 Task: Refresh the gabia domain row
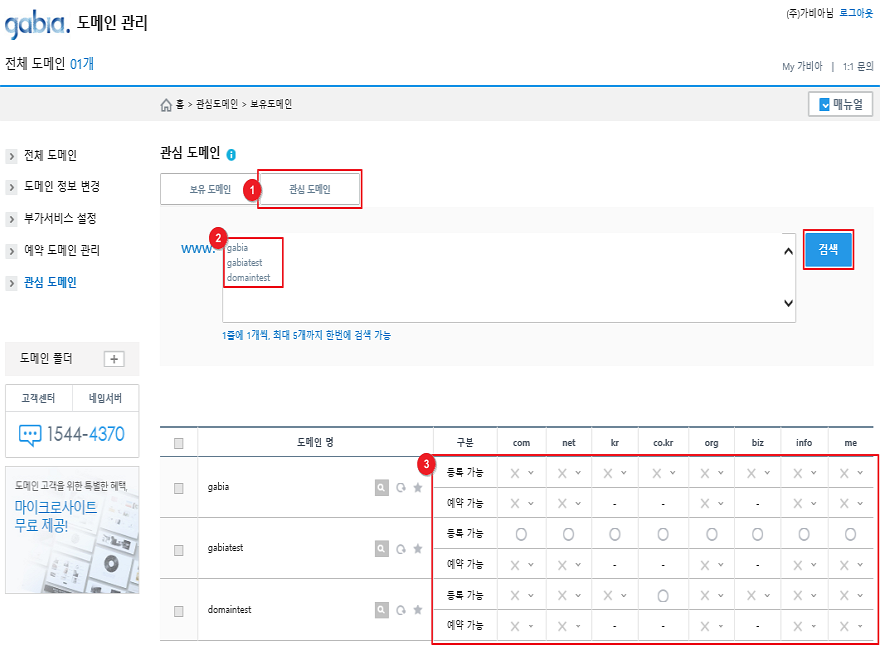(401, 488)
